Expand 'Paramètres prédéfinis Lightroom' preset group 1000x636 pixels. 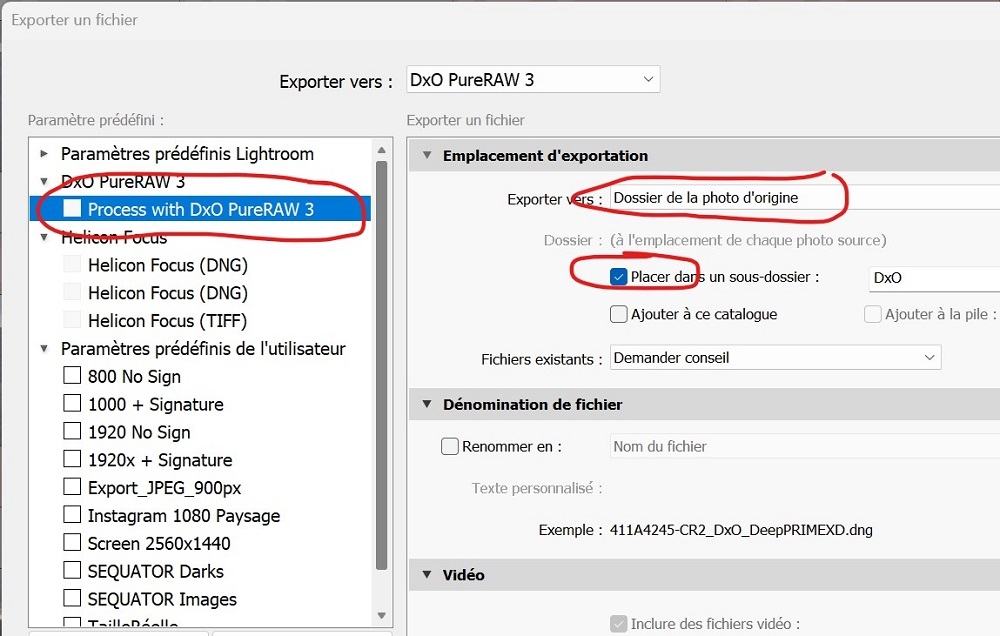(44, 154)
